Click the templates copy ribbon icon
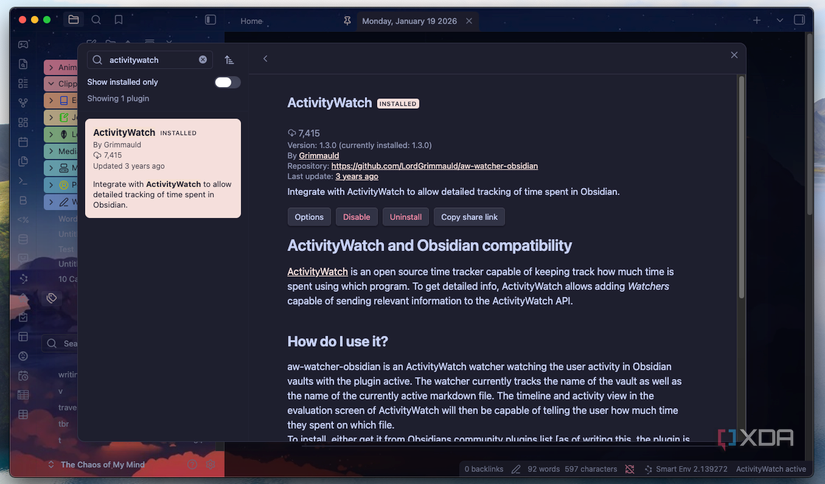Viewport: 825px width, 484px height. click(x=23, y=162)
